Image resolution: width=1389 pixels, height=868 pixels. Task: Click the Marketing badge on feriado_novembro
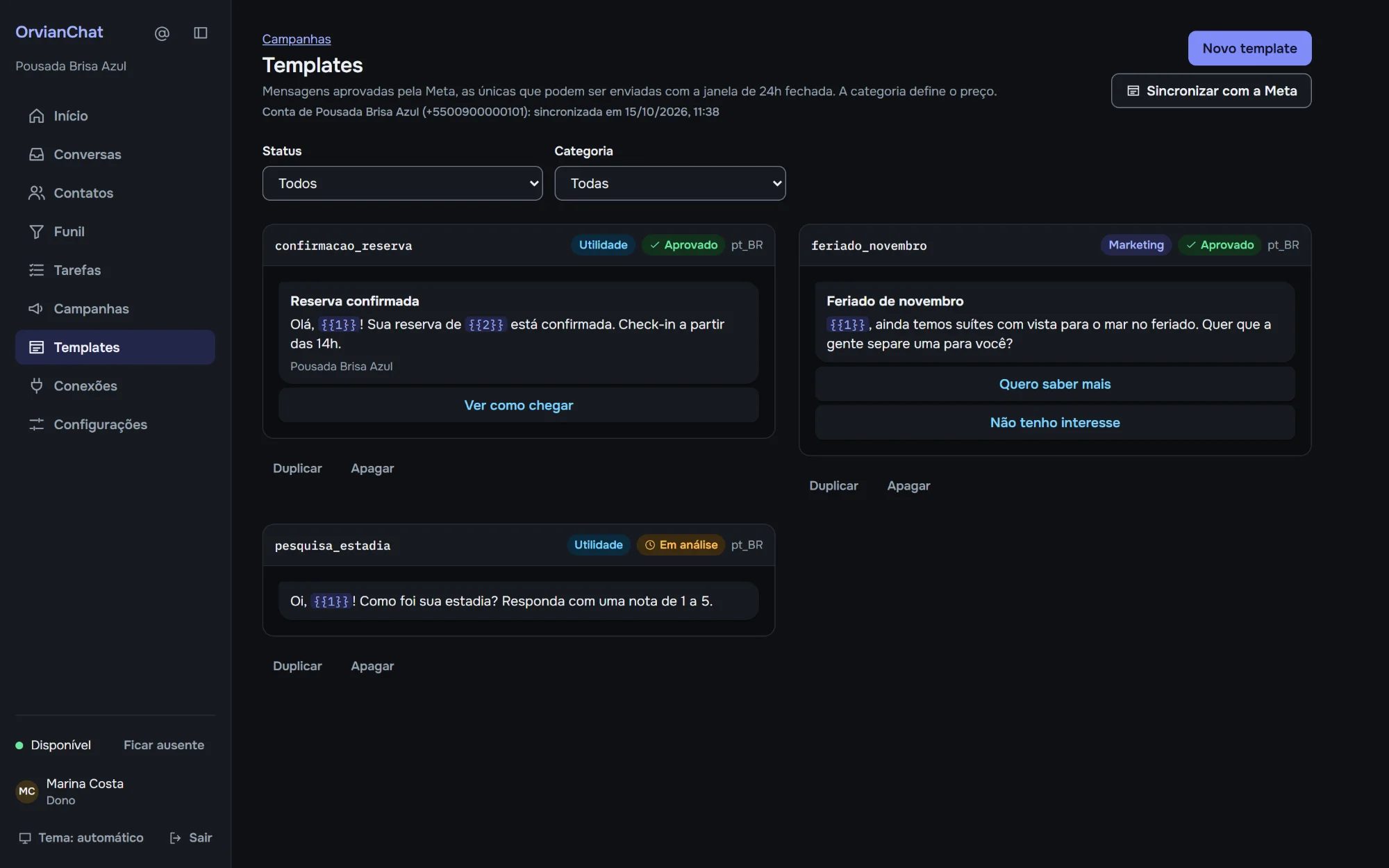1136,245
